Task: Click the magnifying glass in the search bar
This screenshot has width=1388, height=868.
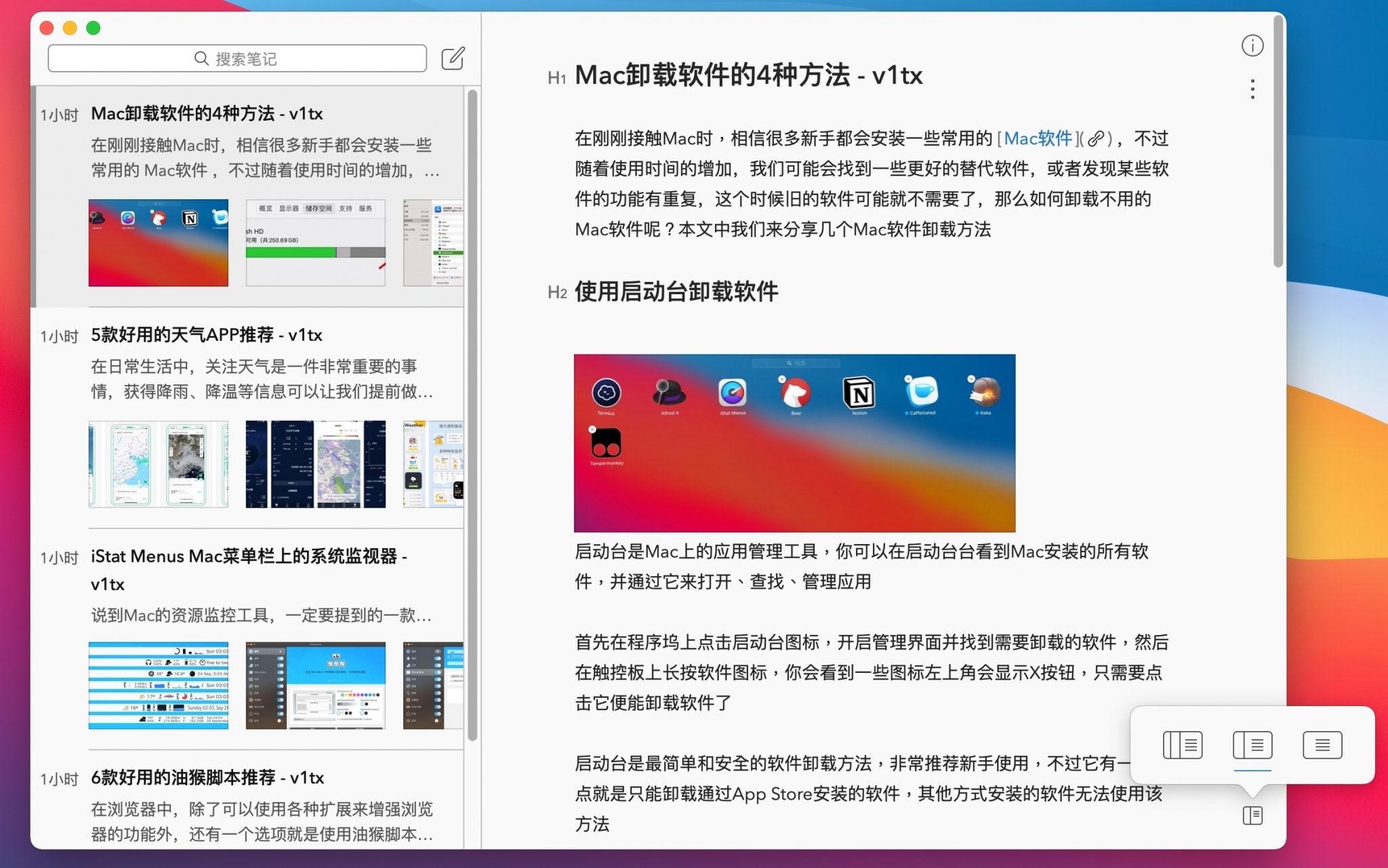Action: pyautogui.click(x=201, y=58)
